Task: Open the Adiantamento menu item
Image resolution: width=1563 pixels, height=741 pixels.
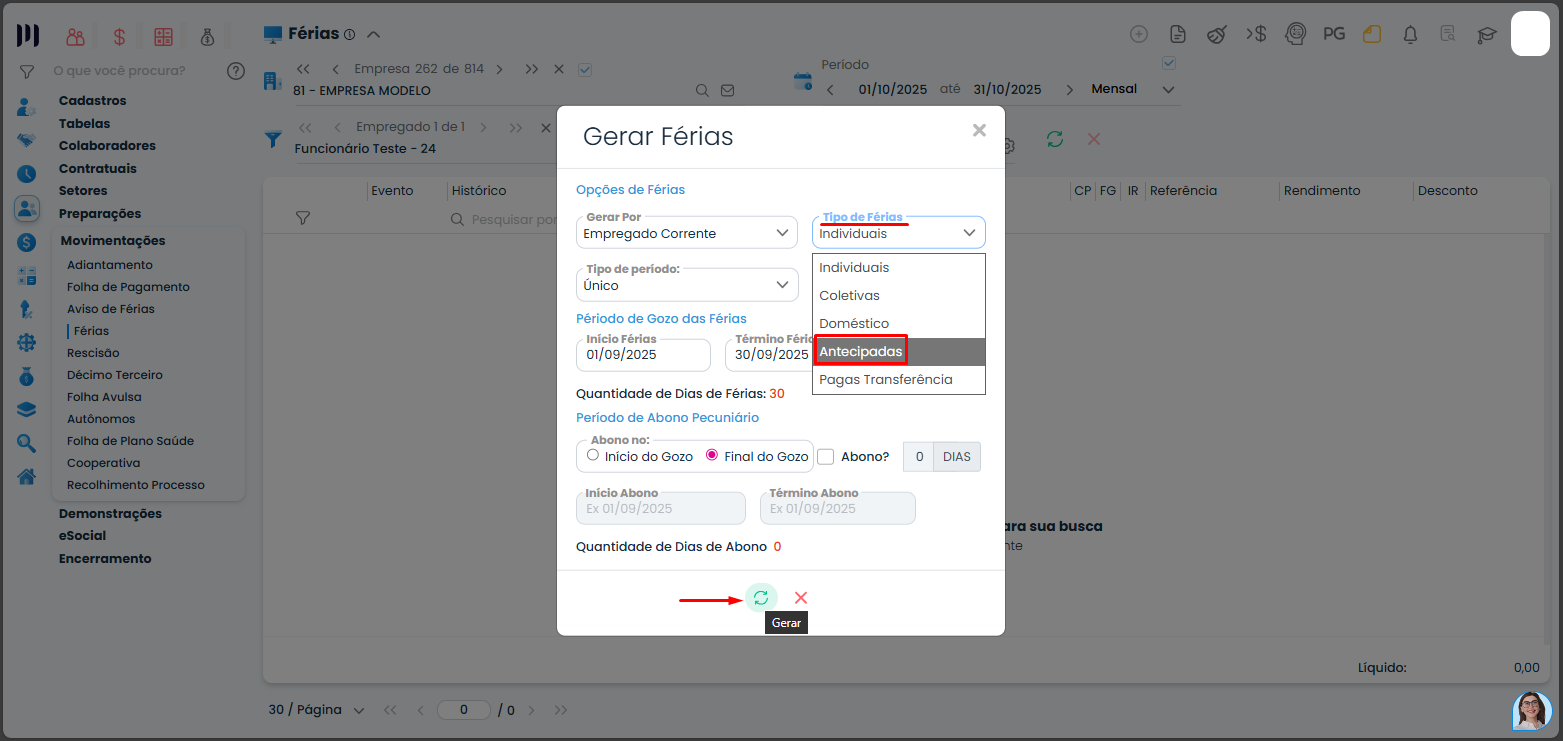Action: point(110,265)
